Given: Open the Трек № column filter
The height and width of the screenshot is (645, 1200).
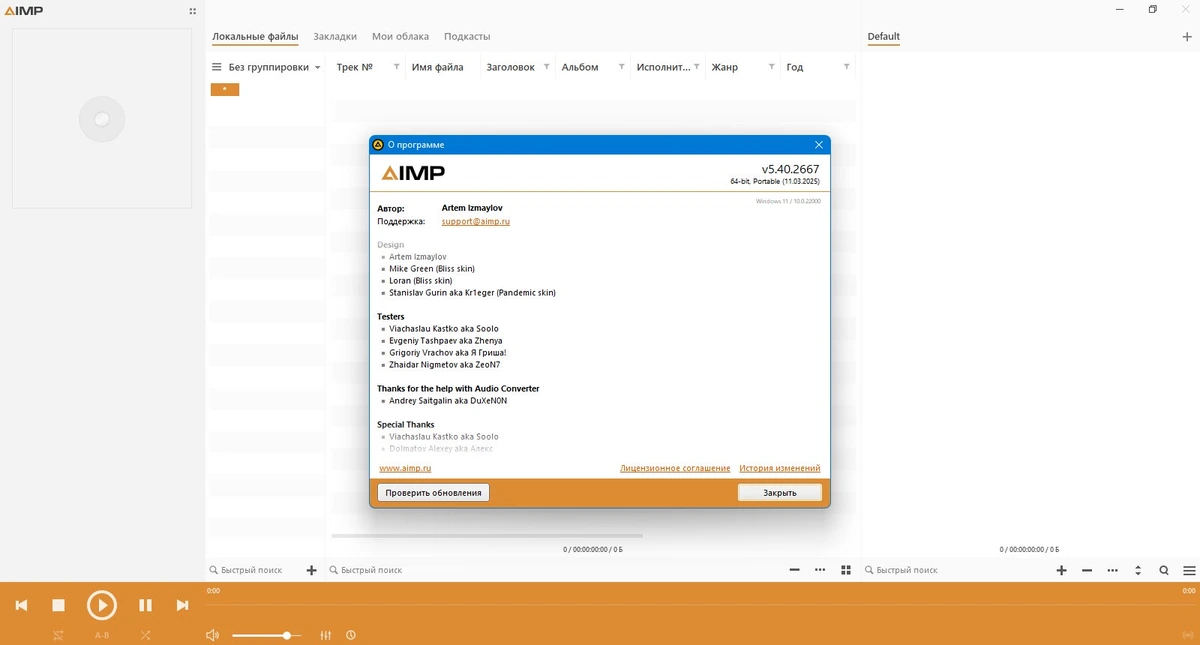Looking at the screenshot, I should [397, 67].
